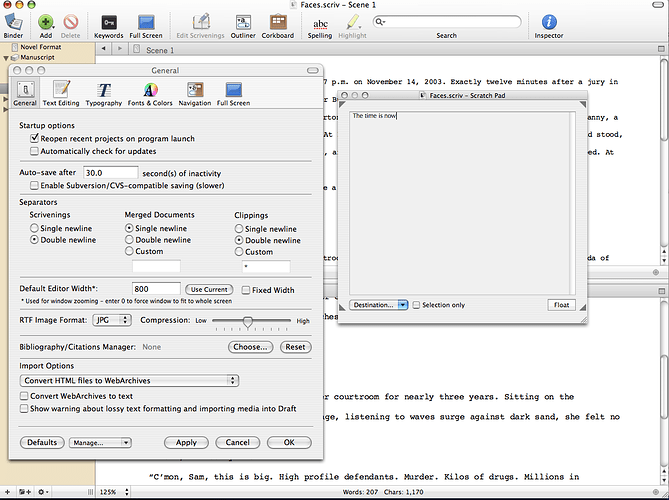
Task: Click the Spelling toolbar icon
Action: [320, 24]
